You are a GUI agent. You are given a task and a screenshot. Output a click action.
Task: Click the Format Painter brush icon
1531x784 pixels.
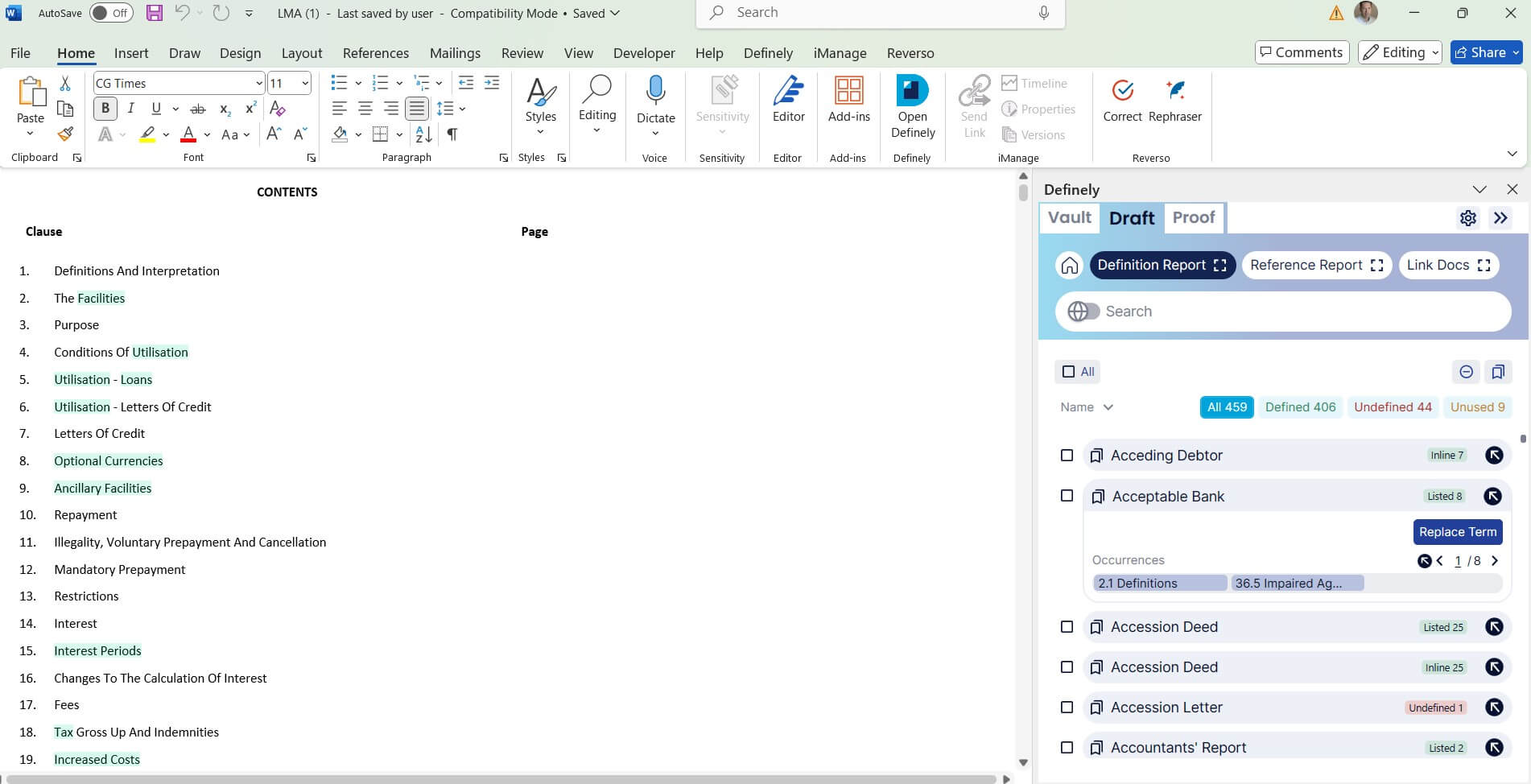(x=65, y=134)
